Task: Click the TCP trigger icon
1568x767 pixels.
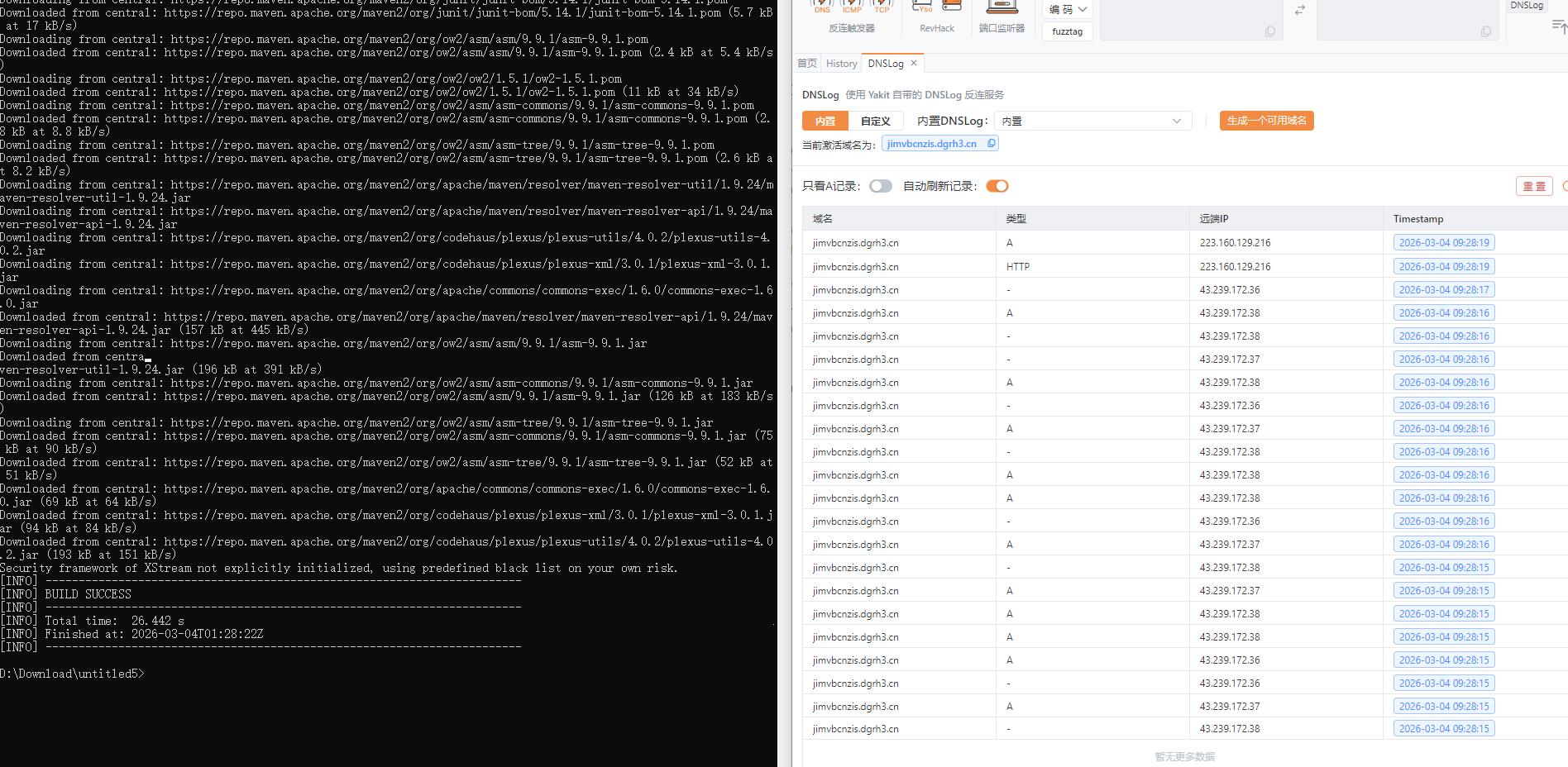Action: pos(882,7)
